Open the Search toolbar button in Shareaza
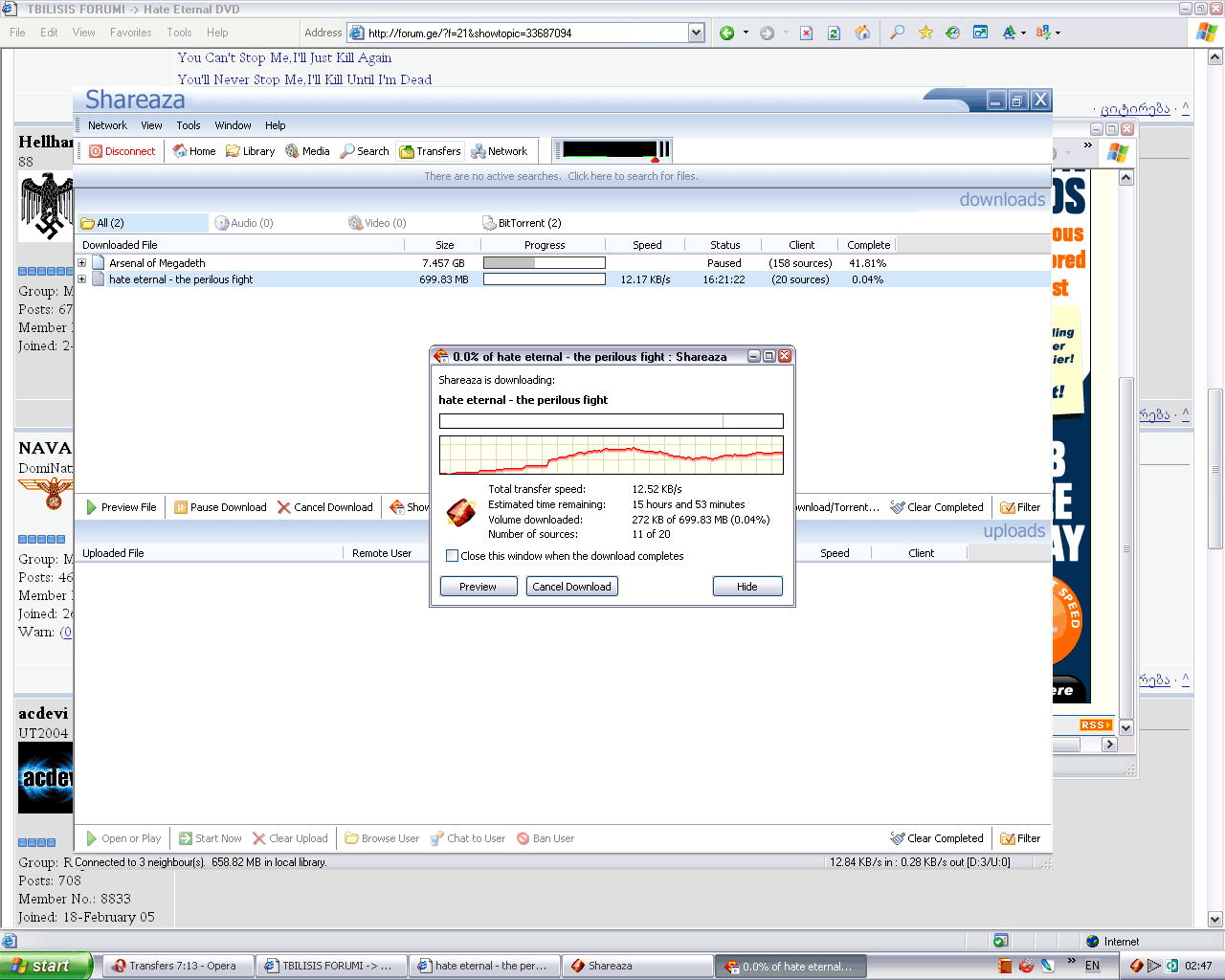Viewport: 1225px width, 980px height. pyautogui.click(x=365, y=151)
